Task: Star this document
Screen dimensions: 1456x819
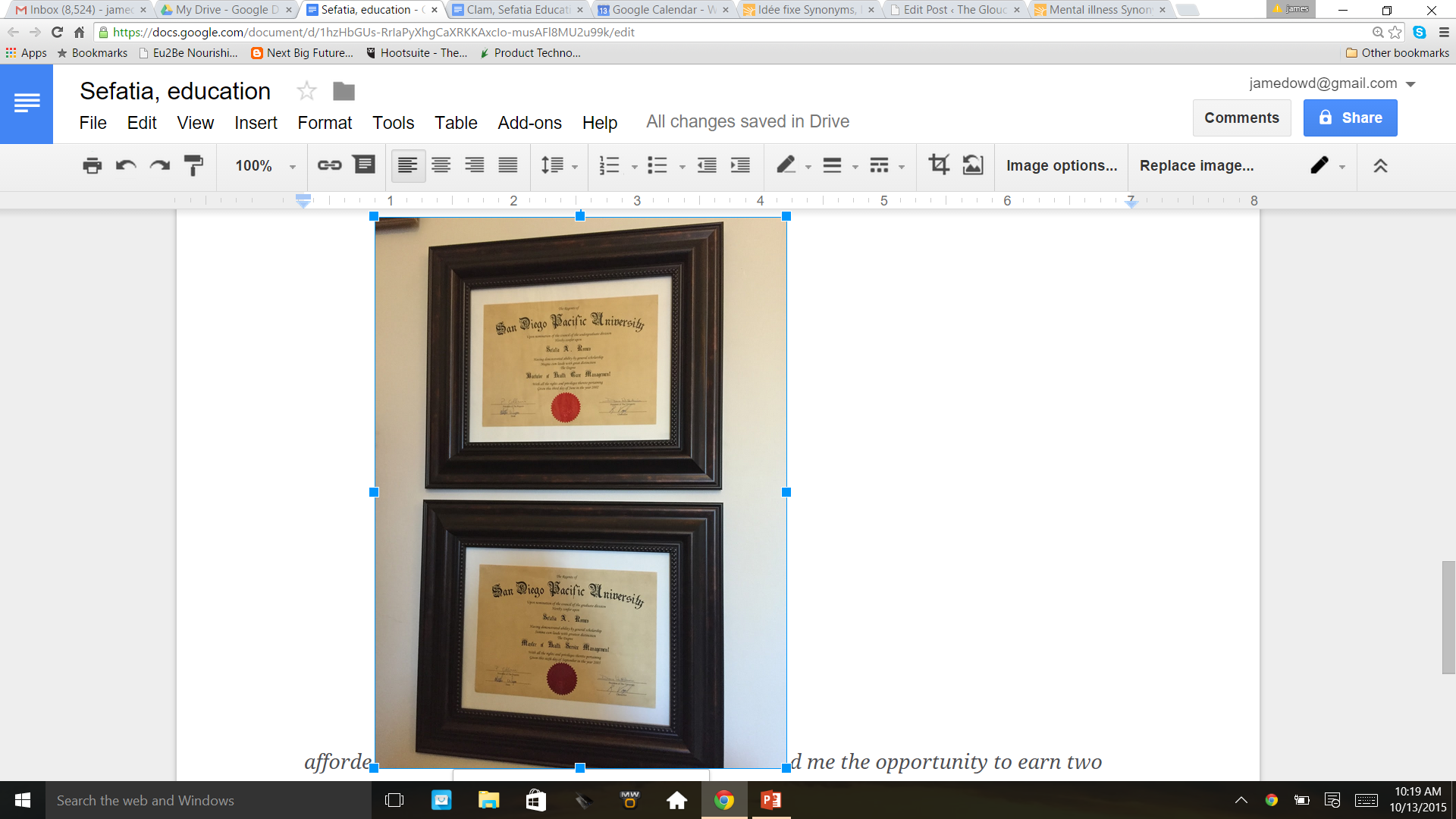Action: point(306,92)
